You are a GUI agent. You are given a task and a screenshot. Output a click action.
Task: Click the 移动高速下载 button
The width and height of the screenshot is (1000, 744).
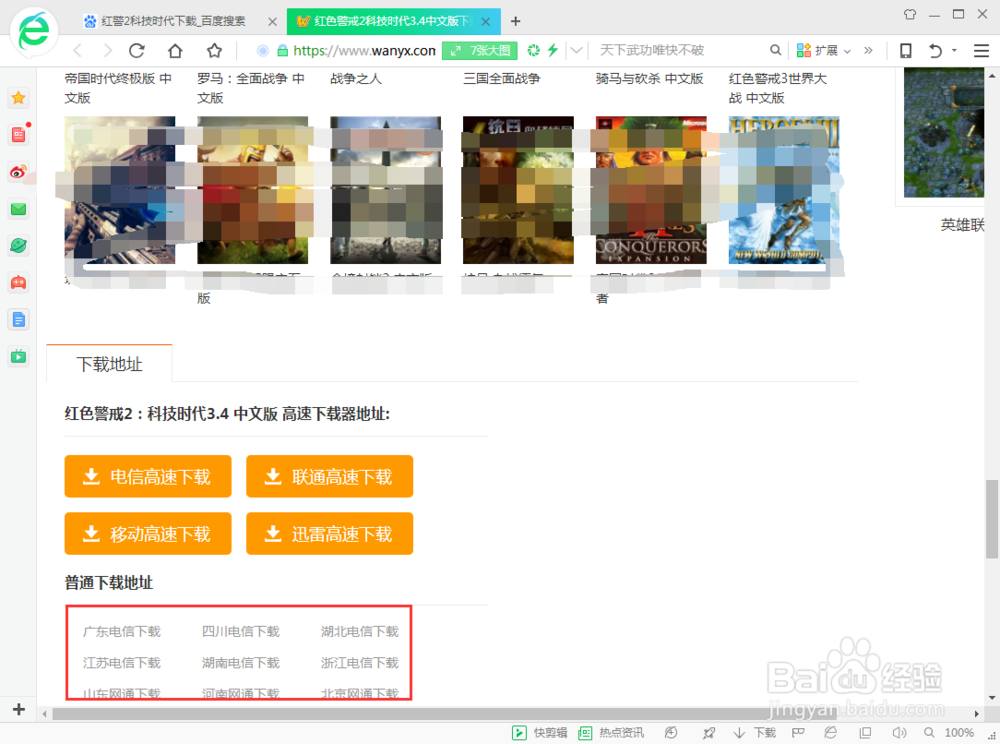(x=148, y=534)
